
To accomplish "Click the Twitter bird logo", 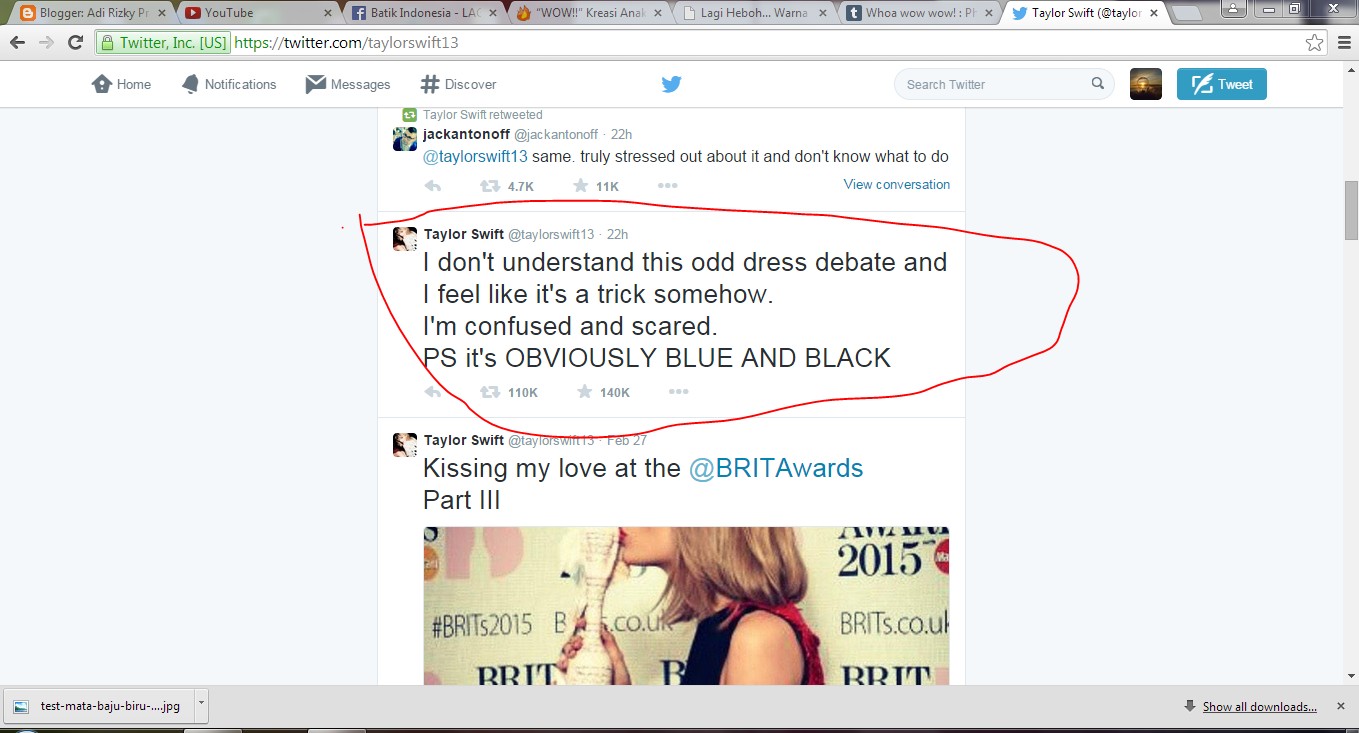I will pos(671,84).
